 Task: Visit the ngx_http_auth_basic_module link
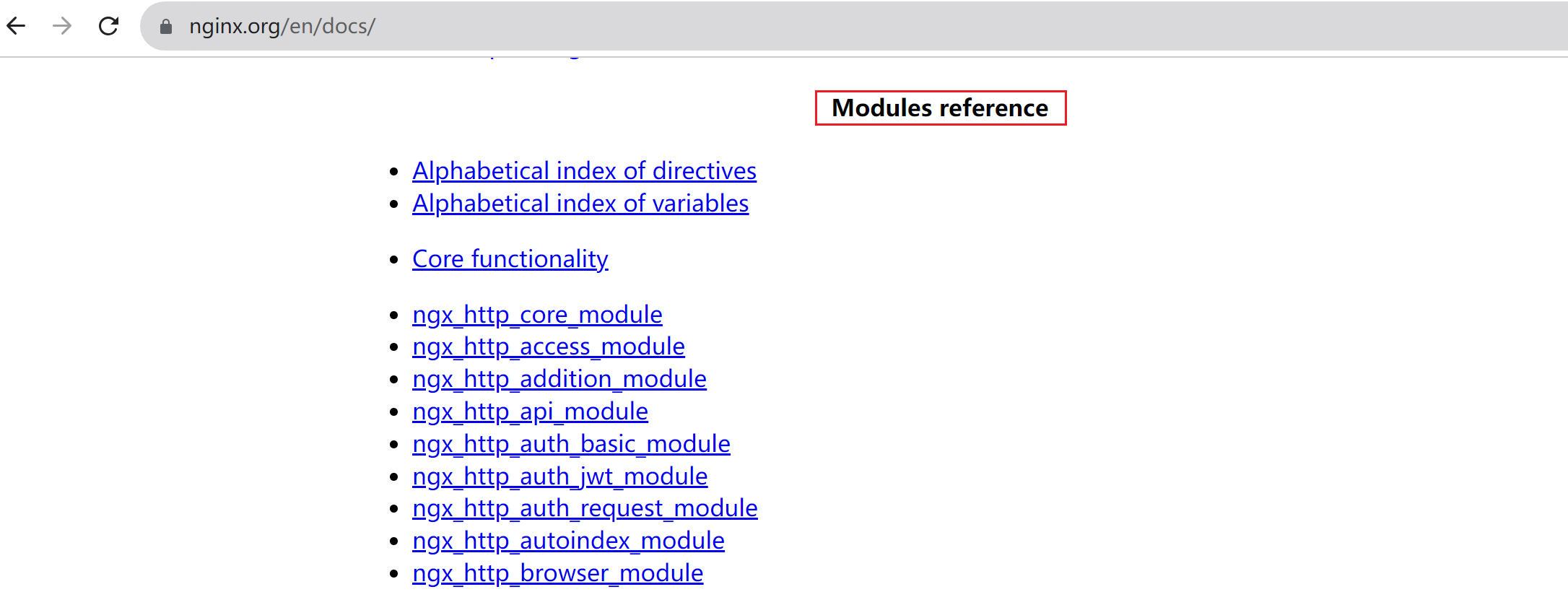571,444
